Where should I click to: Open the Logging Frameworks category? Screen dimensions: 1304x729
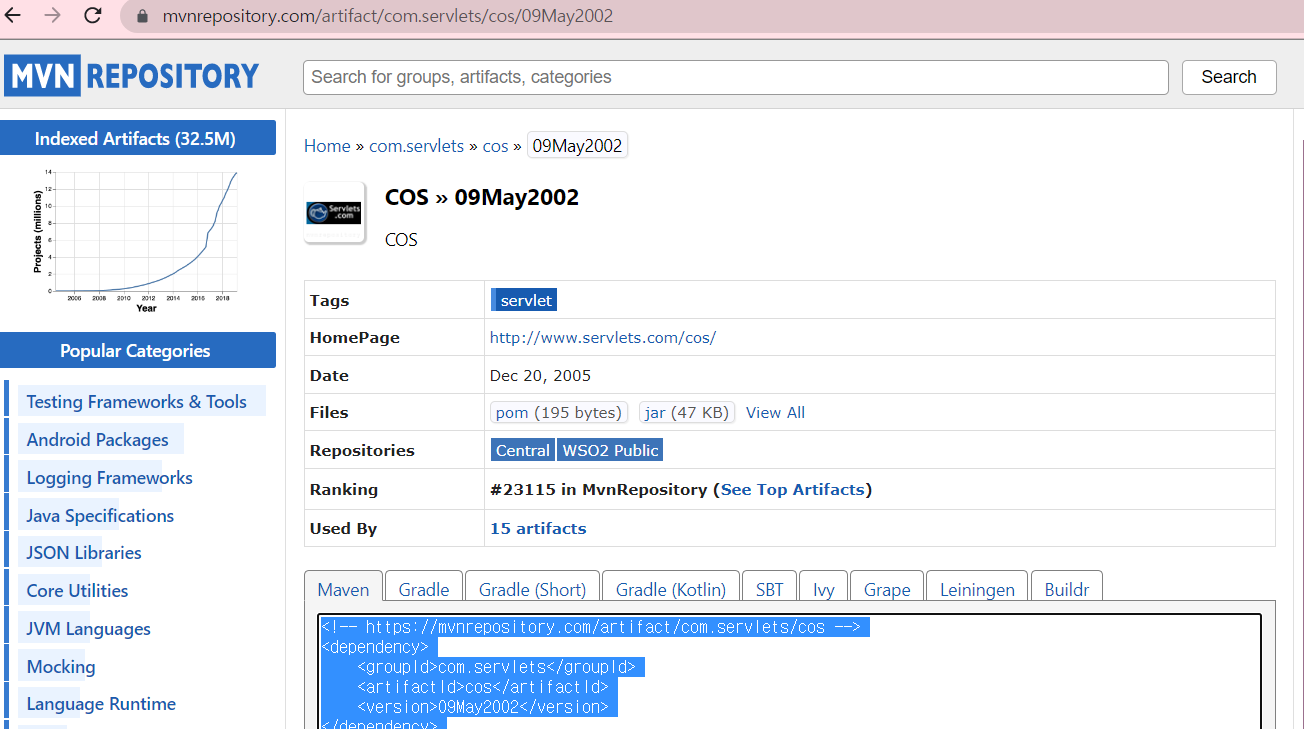pyautogui.click(x=109, y=478)
